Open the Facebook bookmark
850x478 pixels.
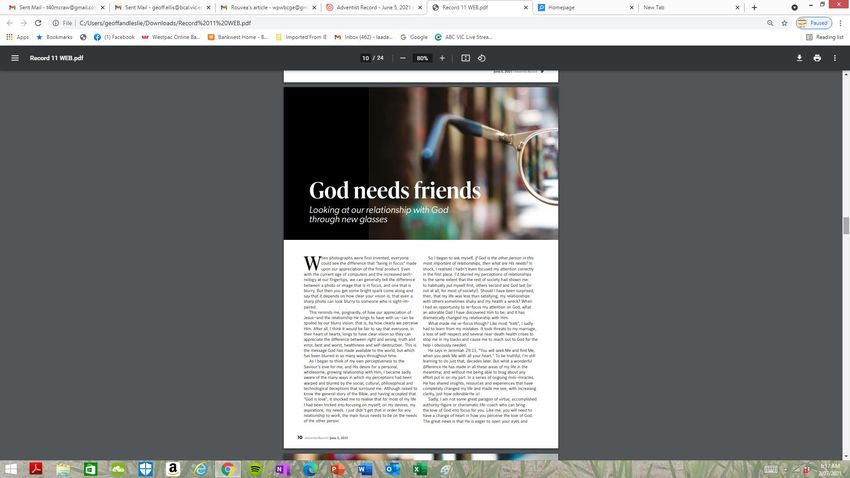[114, 37]
